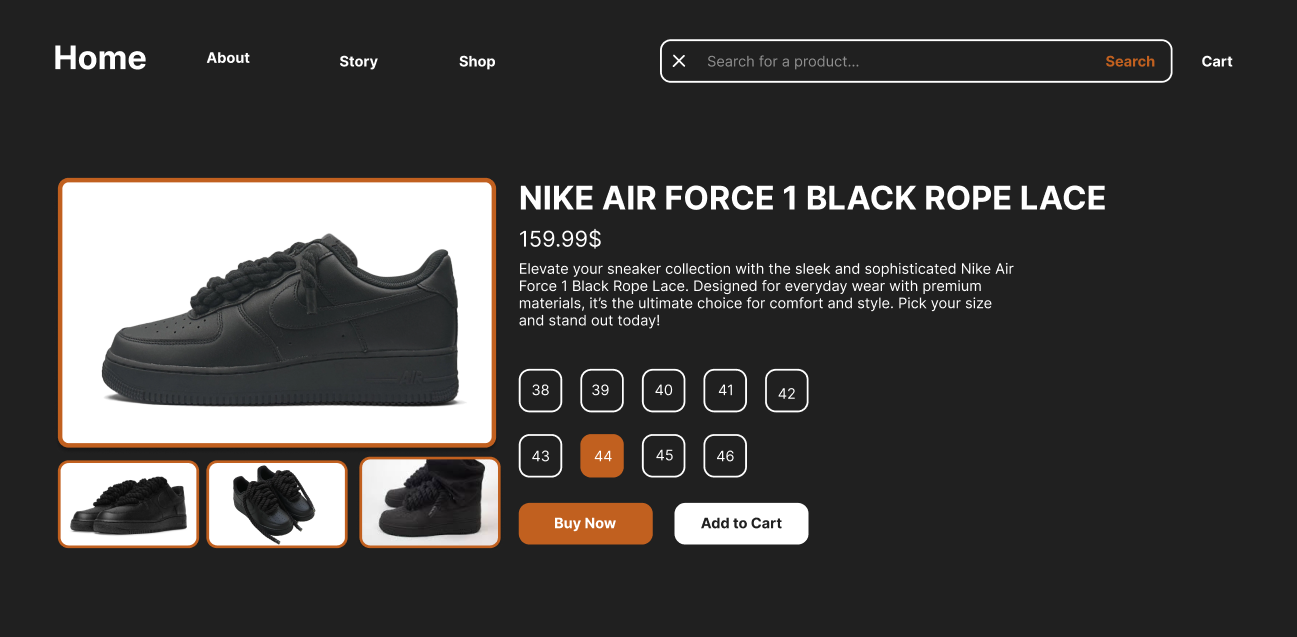Open the main side-view shoe image
This screenshot has width=1297, height=637.
pyautogui.click(x=277, y=312)
